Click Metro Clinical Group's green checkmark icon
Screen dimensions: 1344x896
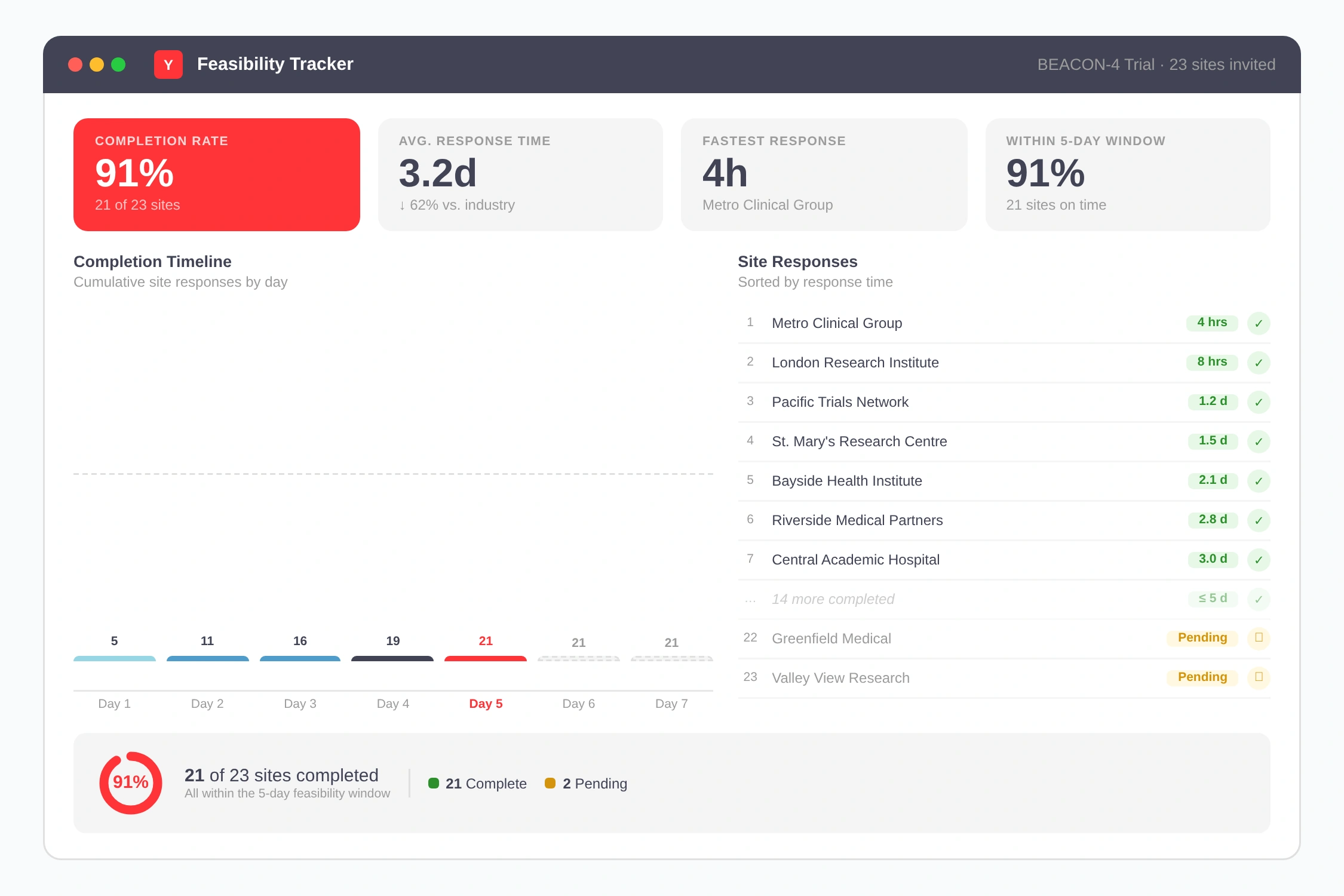point(1259,323)
